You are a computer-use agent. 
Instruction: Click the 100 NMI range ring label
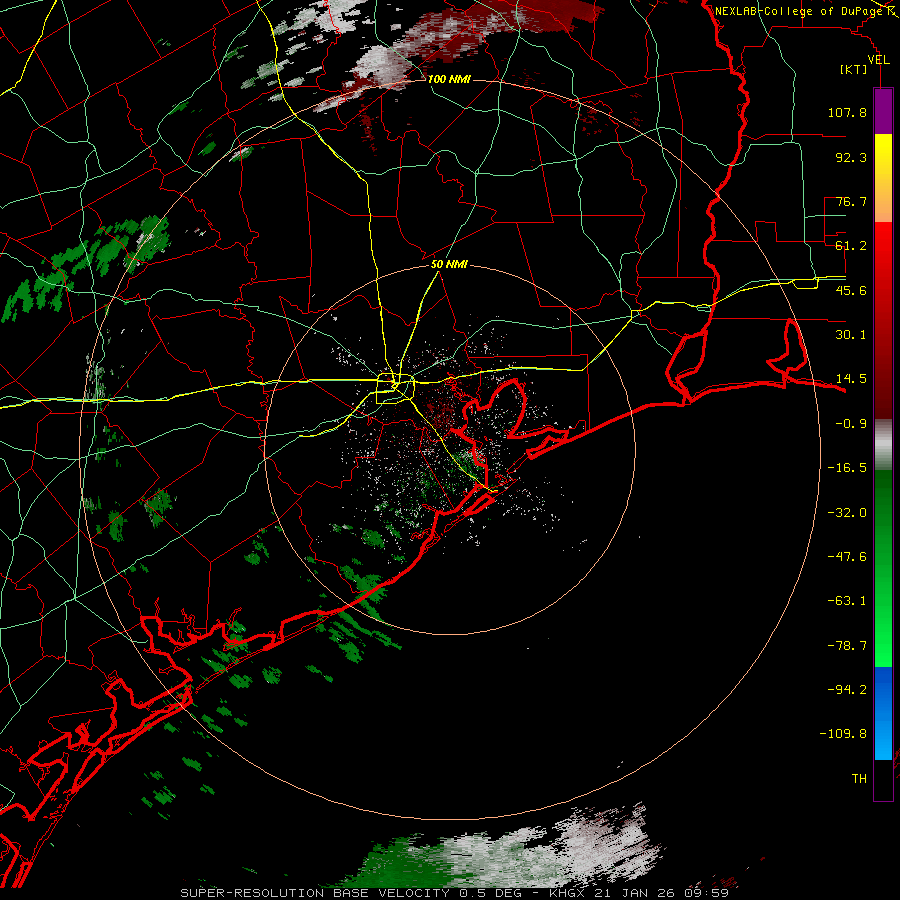[x=449, y=79]
